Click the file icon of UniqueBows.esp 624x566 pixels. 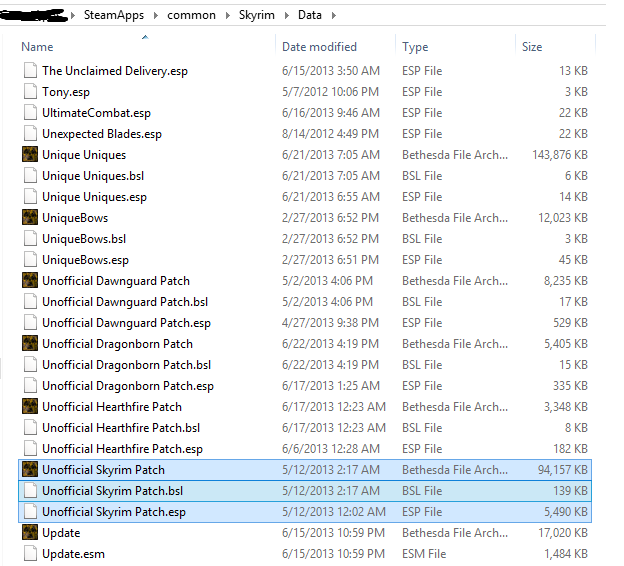30,260
